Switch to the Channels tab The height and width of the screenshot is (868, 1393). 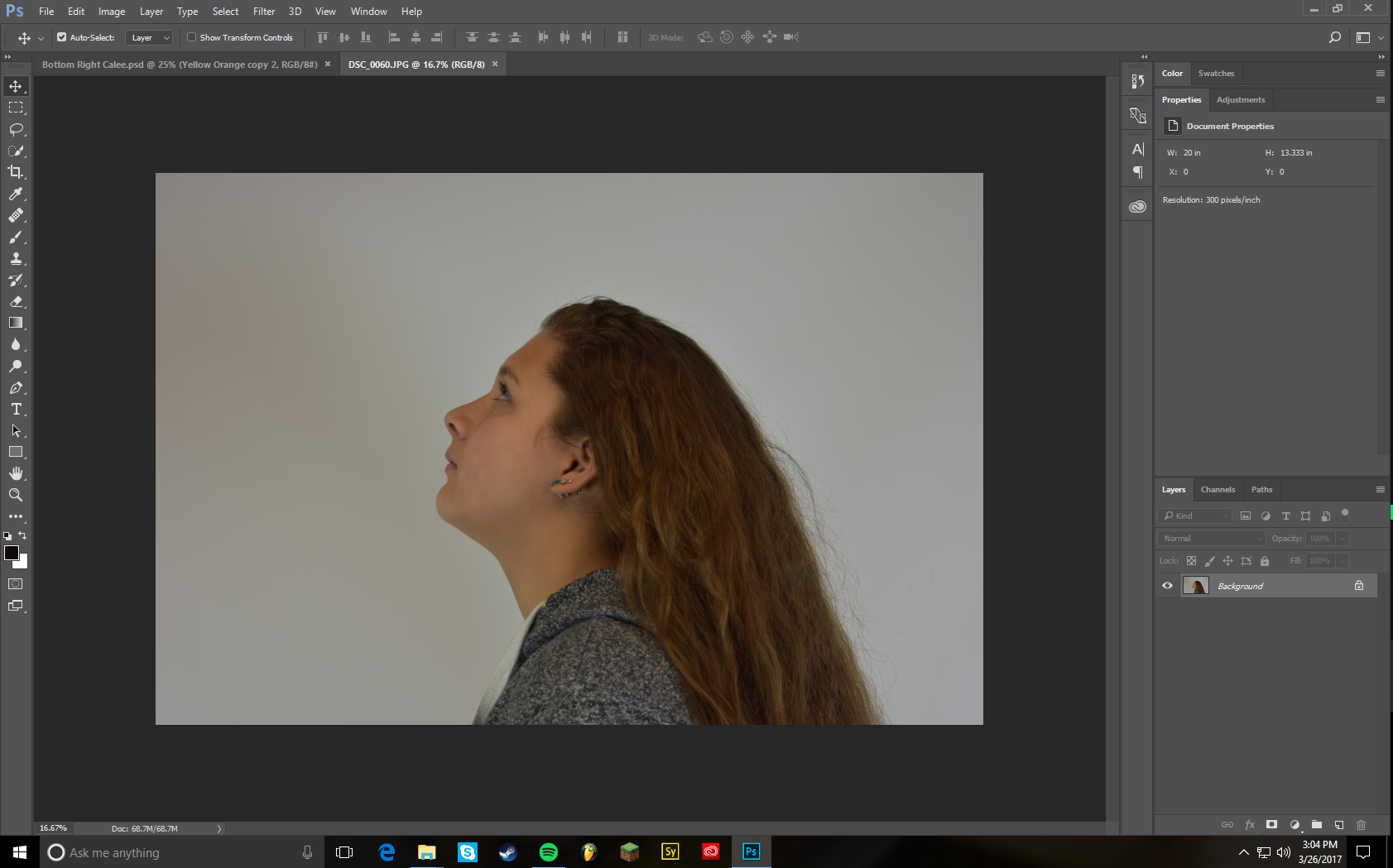click(x=1218, y=490)
